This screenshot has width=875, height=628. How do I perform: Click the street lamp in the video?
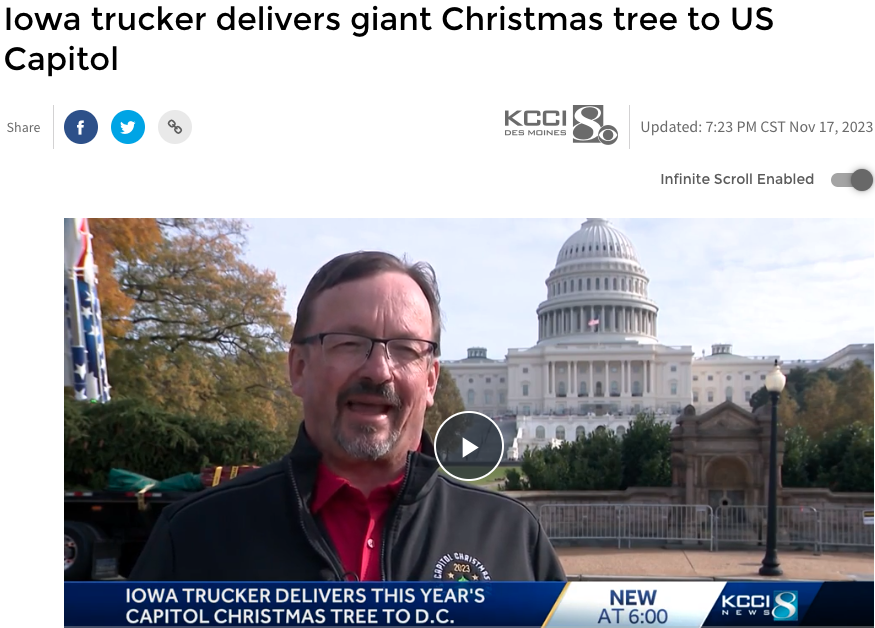pyautogui.click(x=773, y=469)
